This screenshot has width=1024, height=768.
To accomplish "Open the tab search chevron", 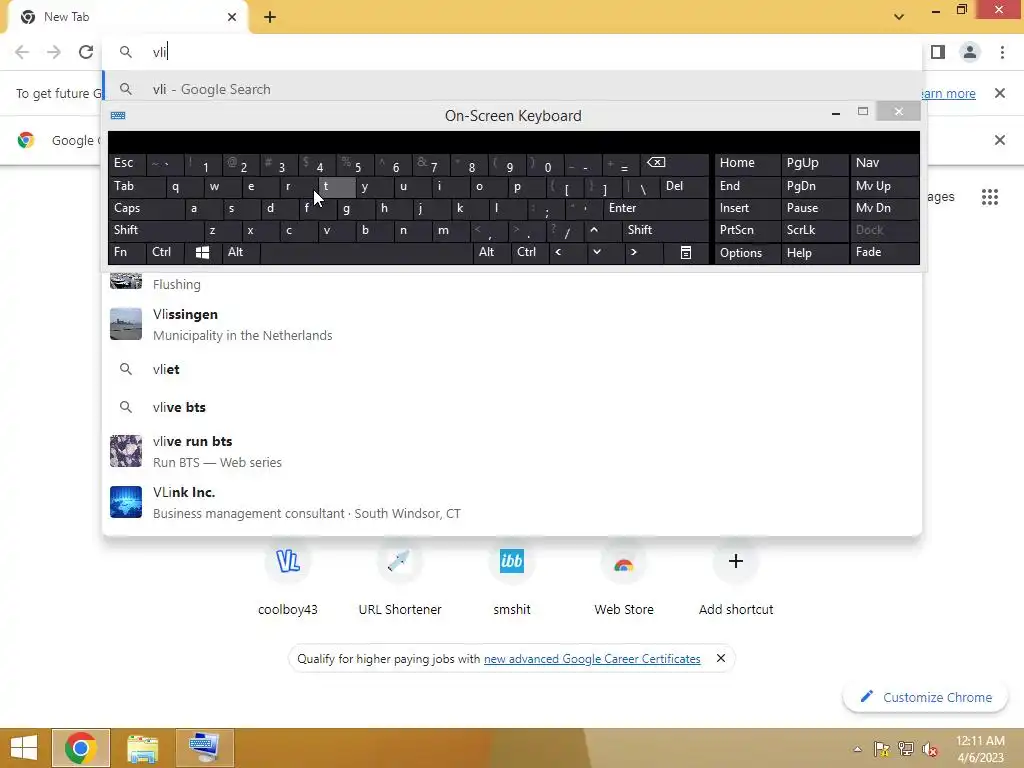I will (899, 17).
